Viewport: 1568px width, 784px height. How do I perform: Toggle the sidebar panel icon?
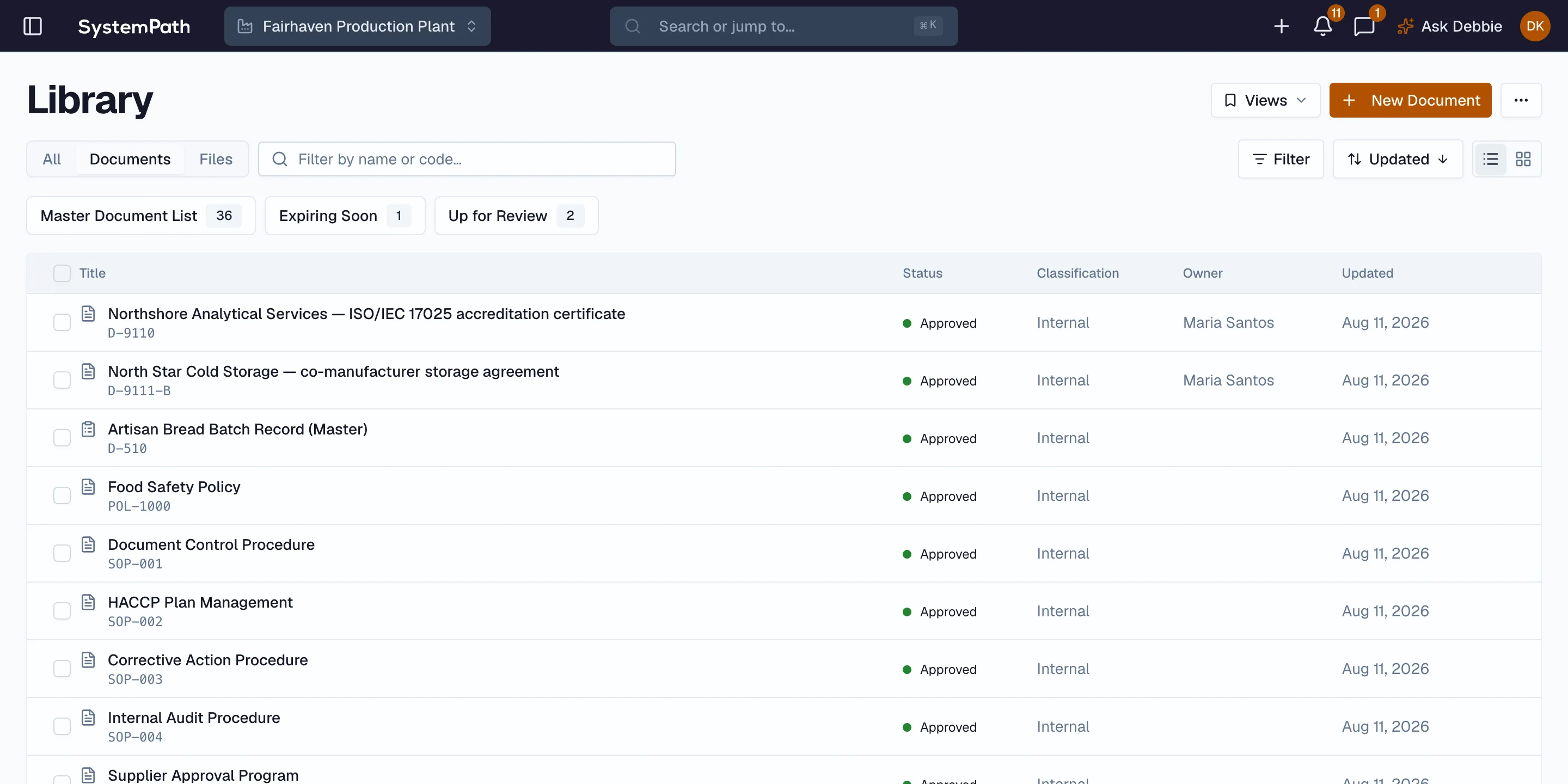click(32, 26)
